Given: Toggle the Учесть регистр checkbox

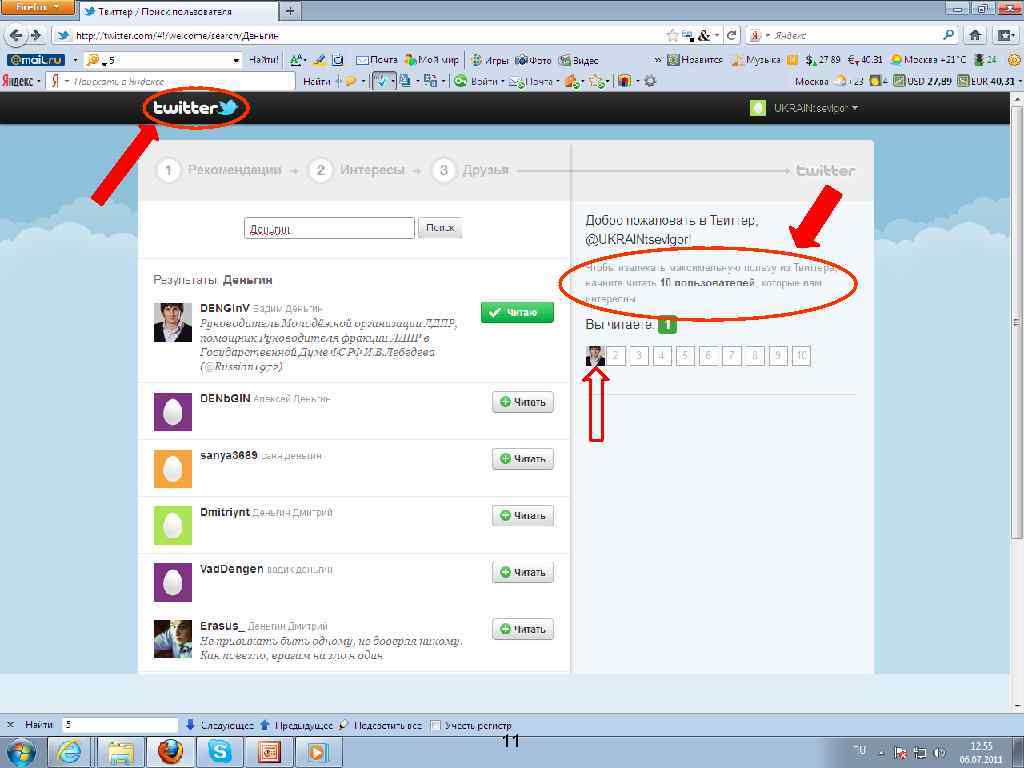Looking at the screenshot, I should coord(436,726).
